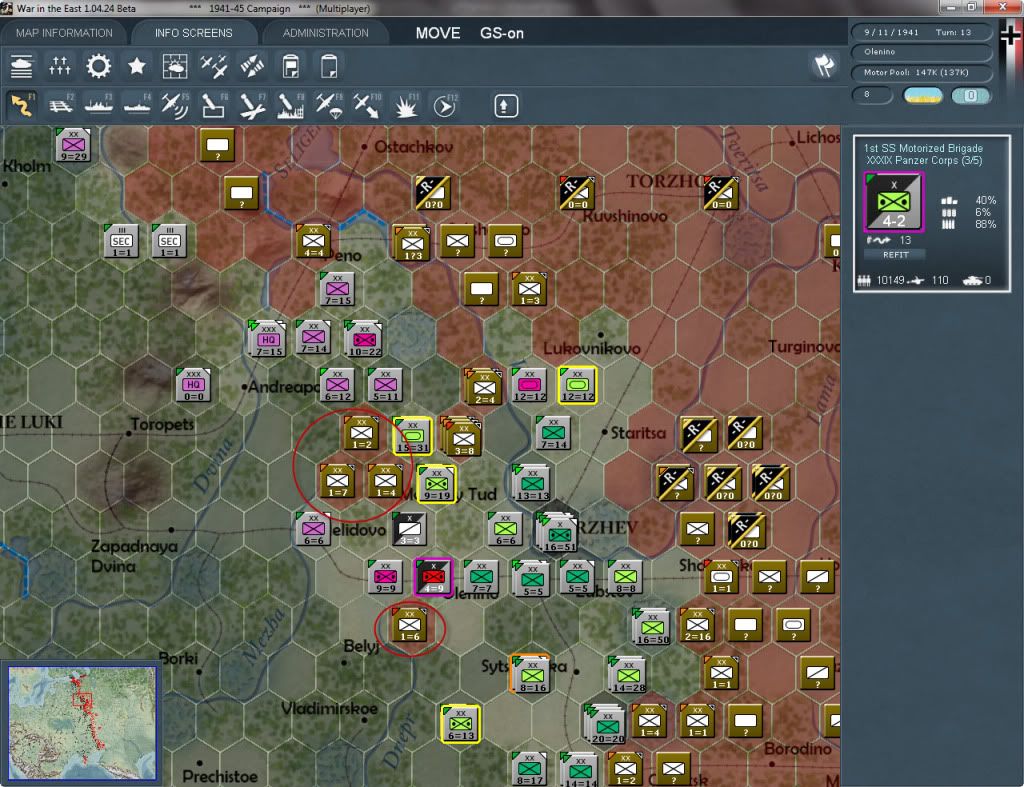Image resolution: width=1024 pixels, height=787 pixels.
Task: Select the 2=16 Soviet unit counter
Action: pyautogui.click(x=697, y=625)
